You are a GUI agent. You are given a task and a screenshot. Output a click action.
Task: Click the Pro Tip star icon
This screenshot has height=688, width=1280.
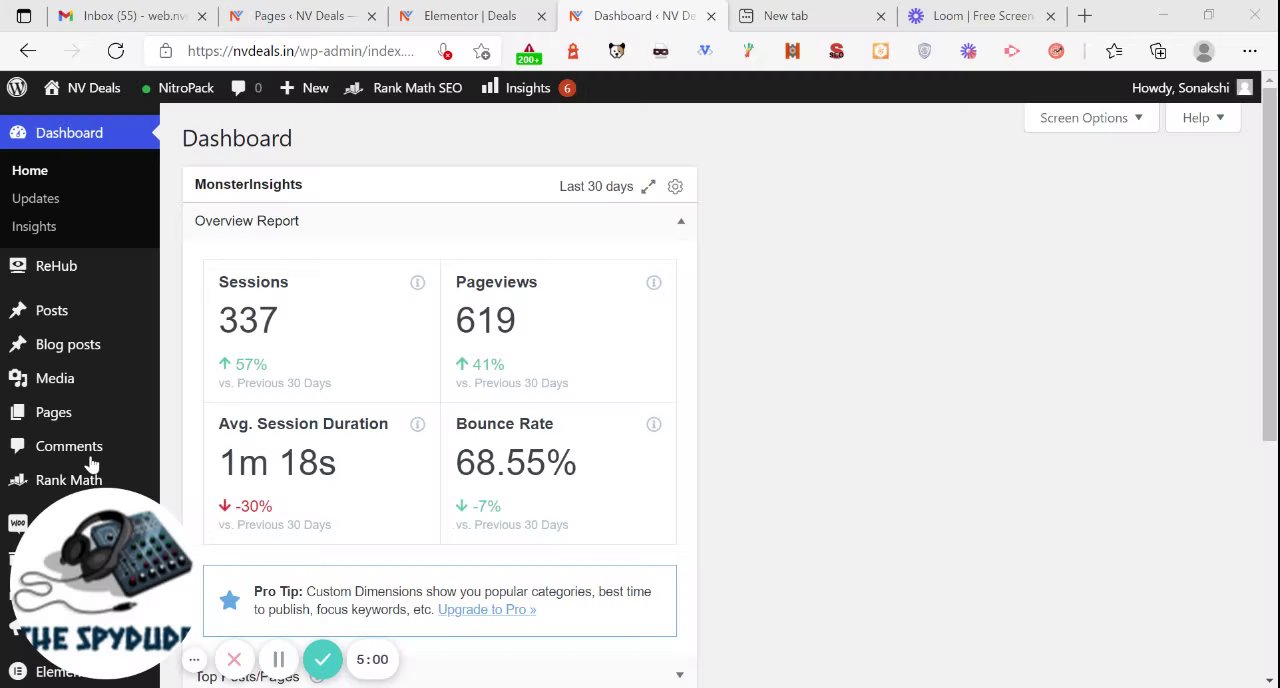coord(229,599)
